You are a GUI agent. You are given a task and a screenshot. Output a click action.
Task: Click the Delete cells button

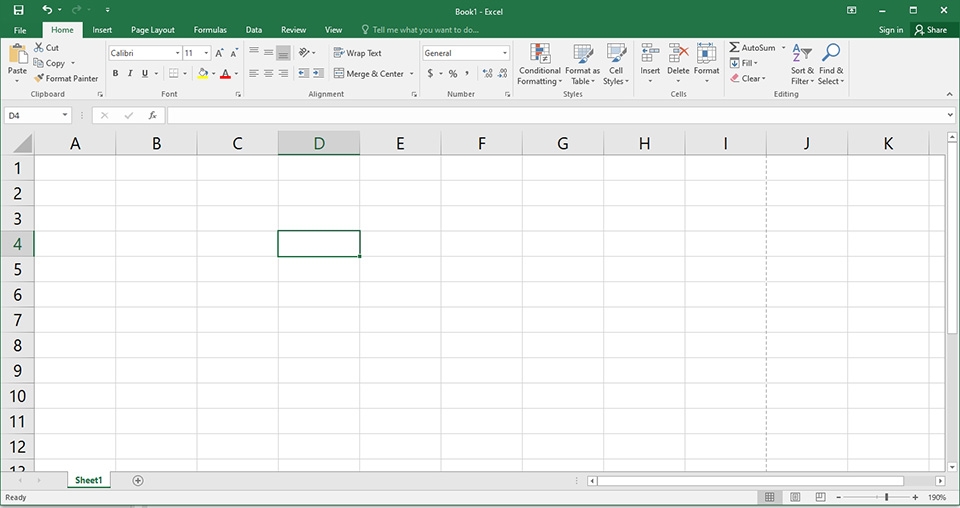coord(678,63)
